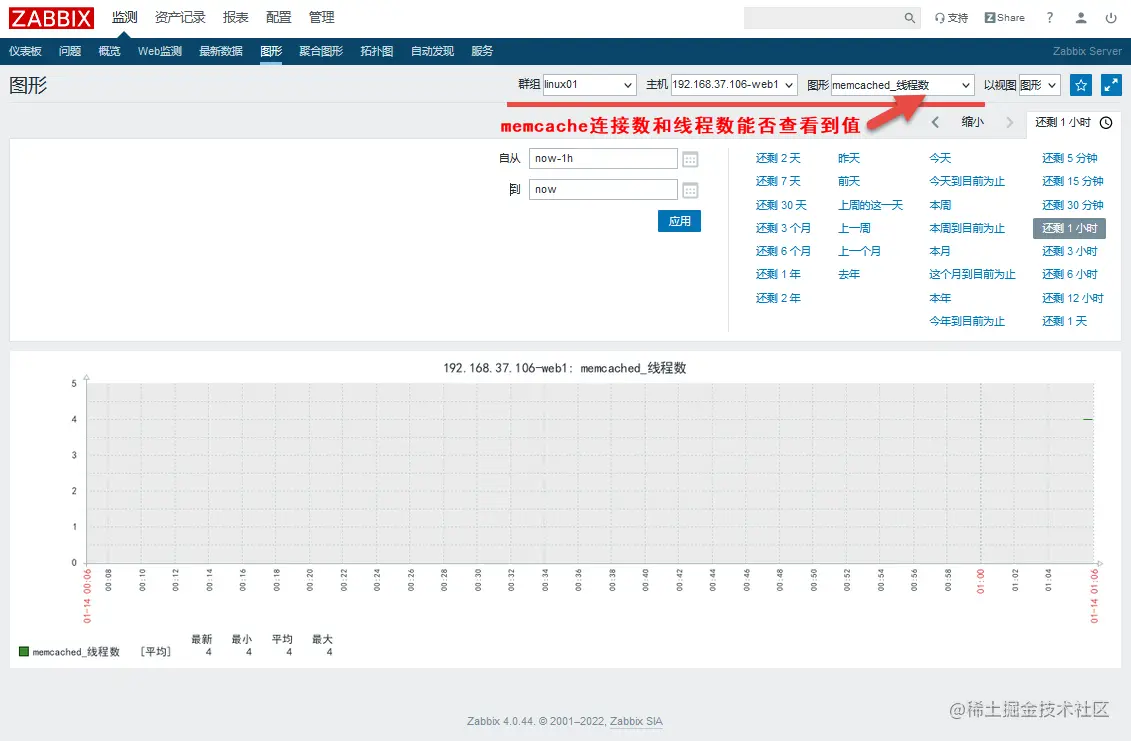Open the Share link
Viewport: 1131px width, 741px height.
coord(1005,17)
